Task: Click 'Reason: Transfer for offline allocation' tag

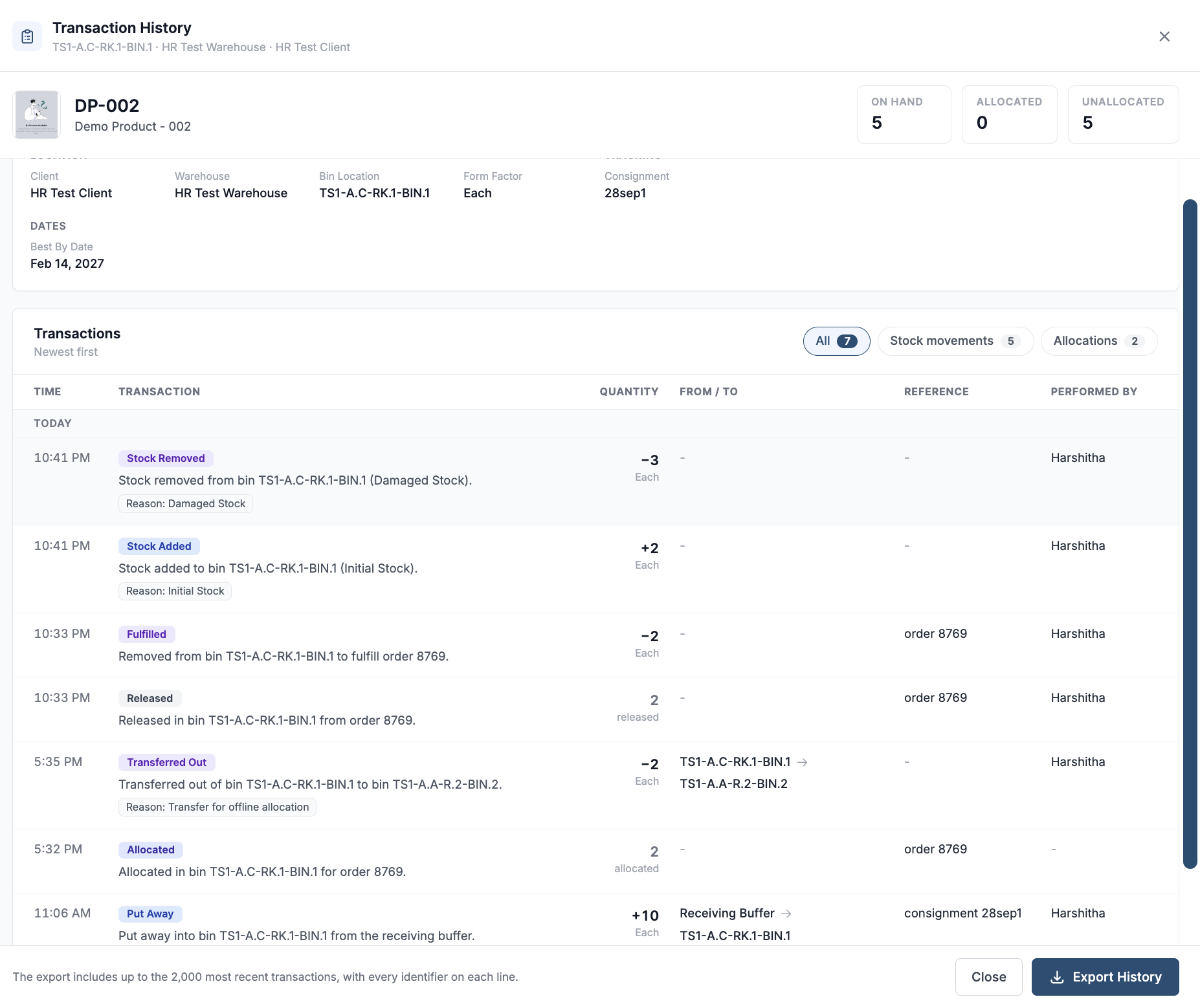Action: click(x=217, y=807)
